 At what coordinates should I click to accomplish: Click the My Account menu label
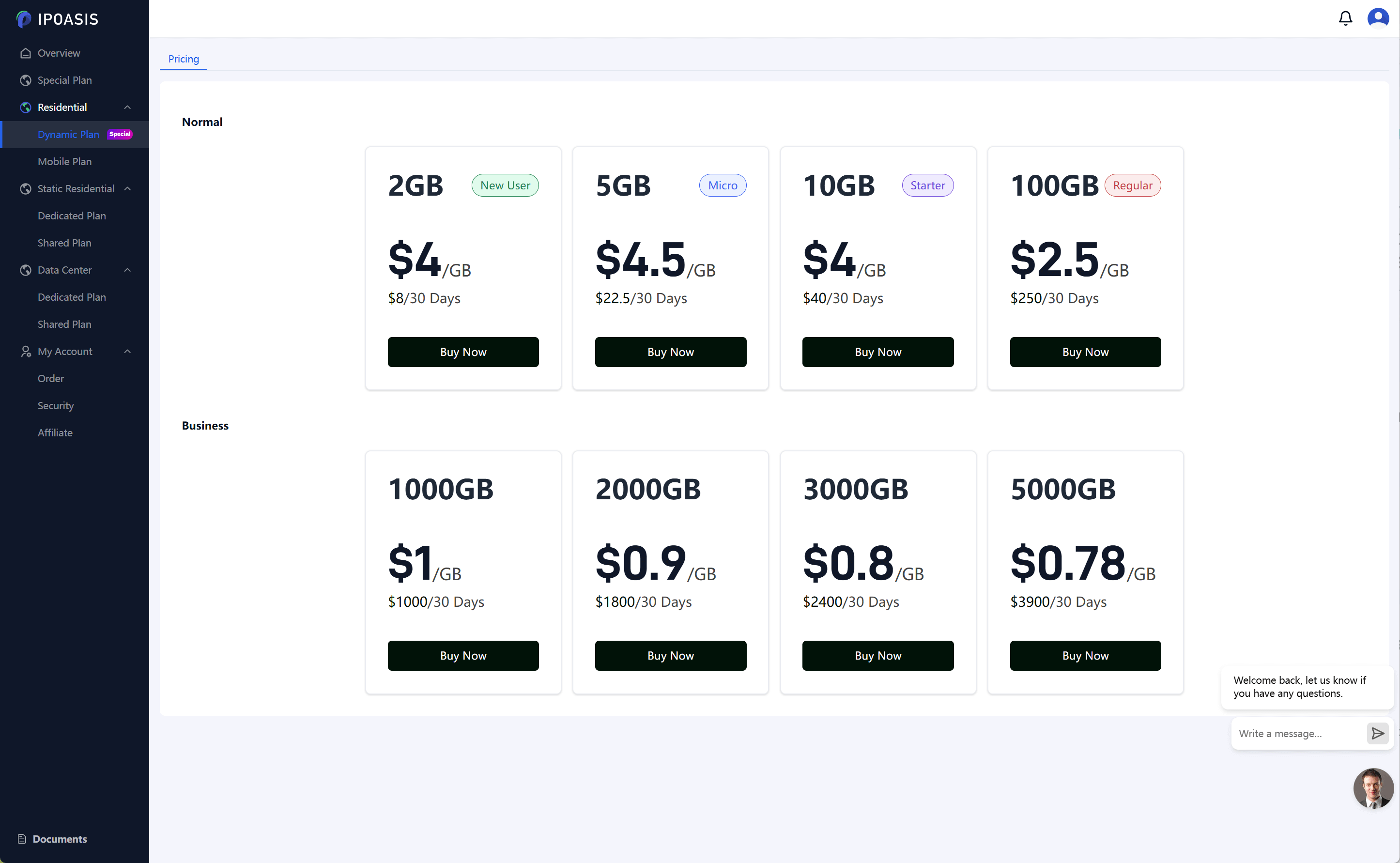point(65,352)
